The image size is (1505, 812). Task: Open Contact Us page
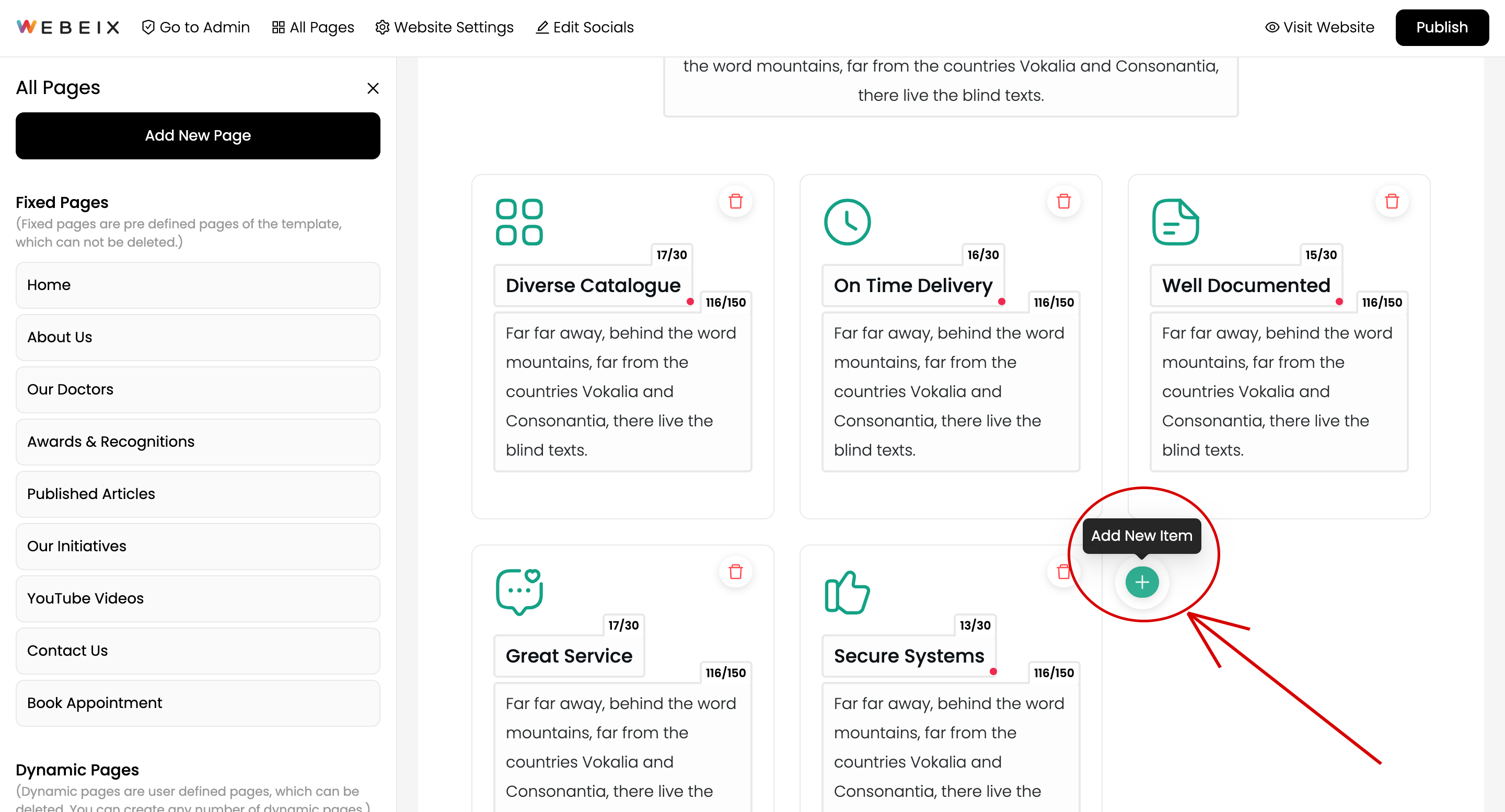point(198,651)
